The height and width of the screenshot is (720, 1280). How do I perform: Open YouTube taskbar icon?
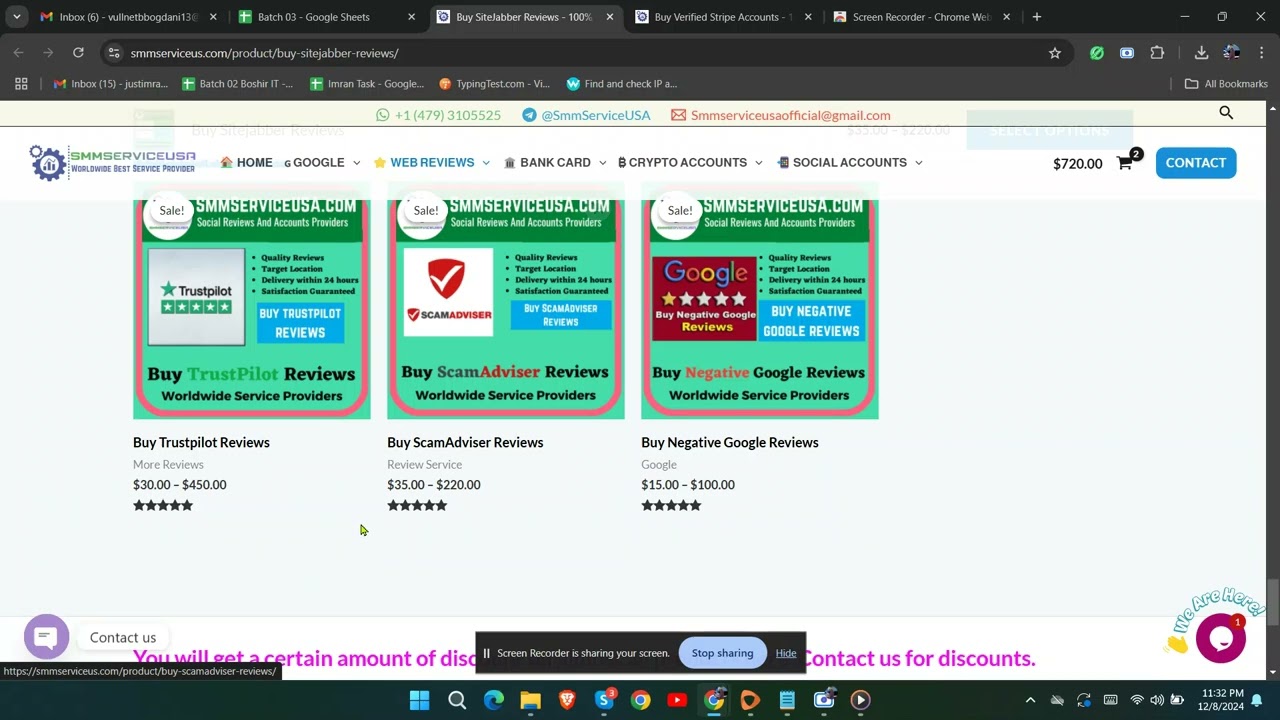tap(677, 700)
